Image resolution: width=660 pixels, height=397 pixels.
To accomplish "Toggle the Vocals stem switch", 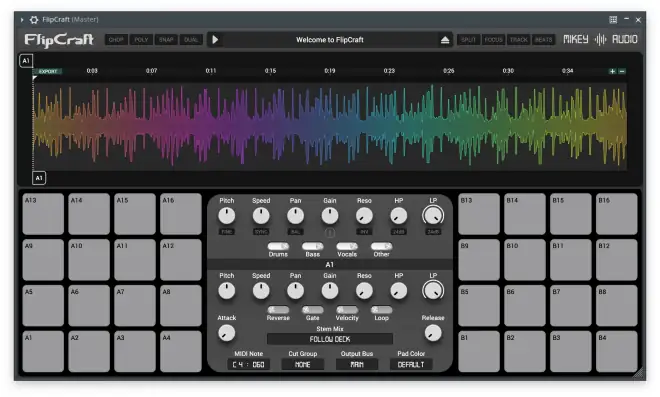I will (x=347, y=246).
